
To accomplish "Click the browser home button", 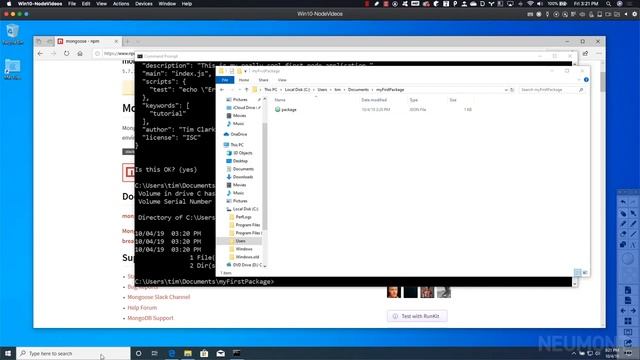I will click(80, 53).
